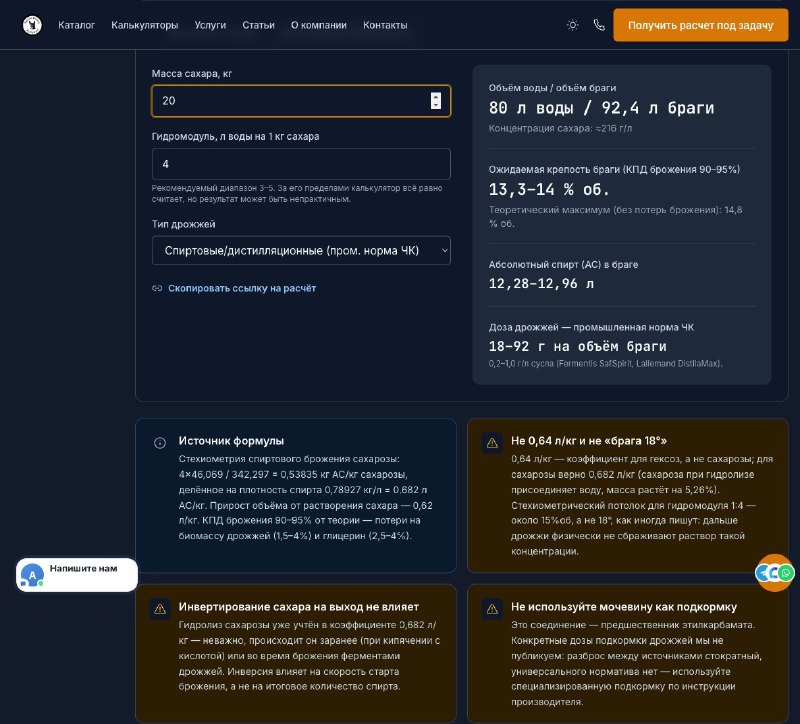The image size is (800, 724).
Task: Click warning icon in «брага 18°» card
Action: pos(492,442)
